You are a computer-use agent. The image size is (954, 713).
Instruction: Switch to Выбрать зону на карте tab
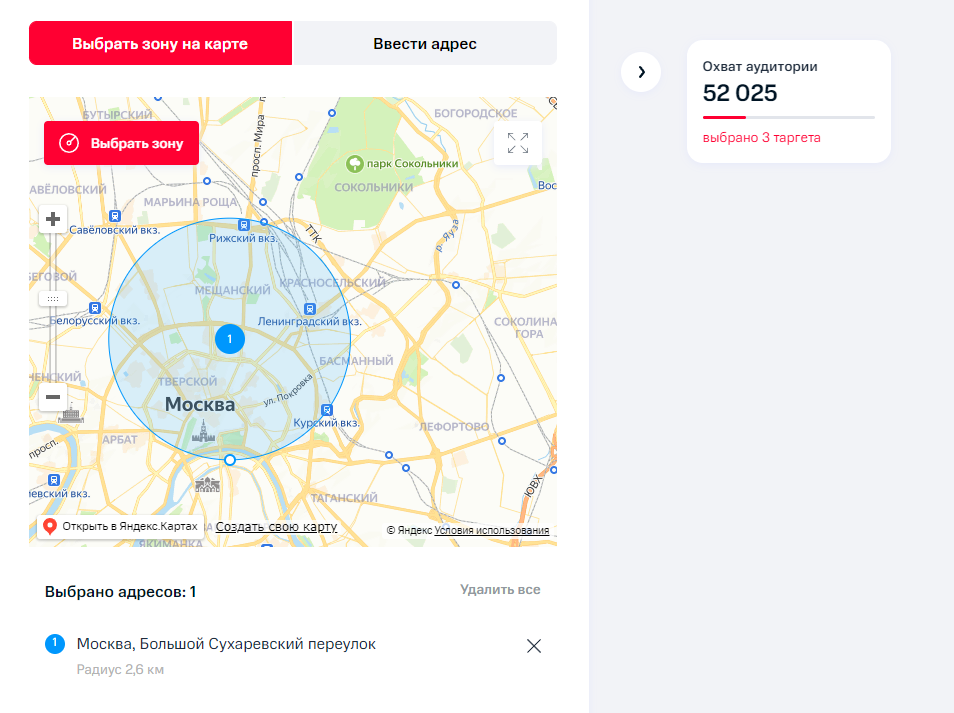[x=160, y=44]
